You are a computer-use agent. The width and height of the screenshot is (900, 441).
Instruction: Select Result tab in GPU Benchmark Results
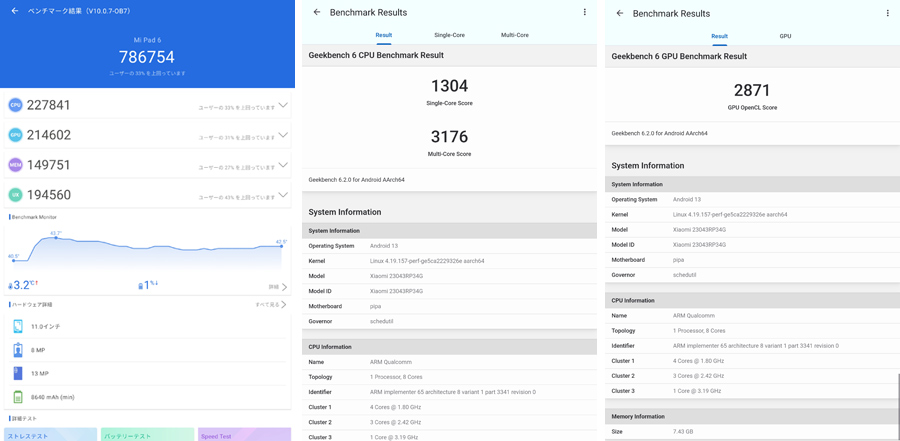719,36
